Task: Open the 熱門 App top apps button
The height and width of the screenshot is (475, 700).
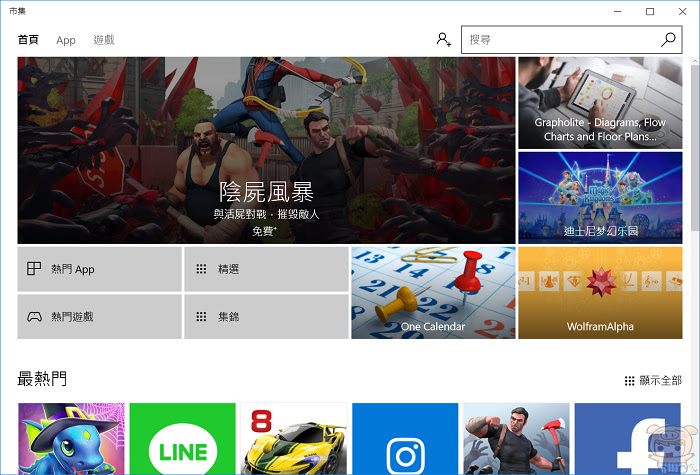Action: click(100, 269)
